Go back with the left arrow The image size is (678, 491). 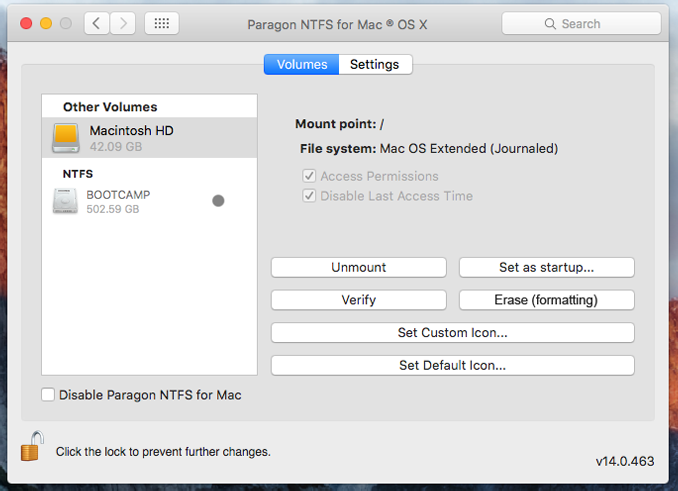[x=96, y=23]
